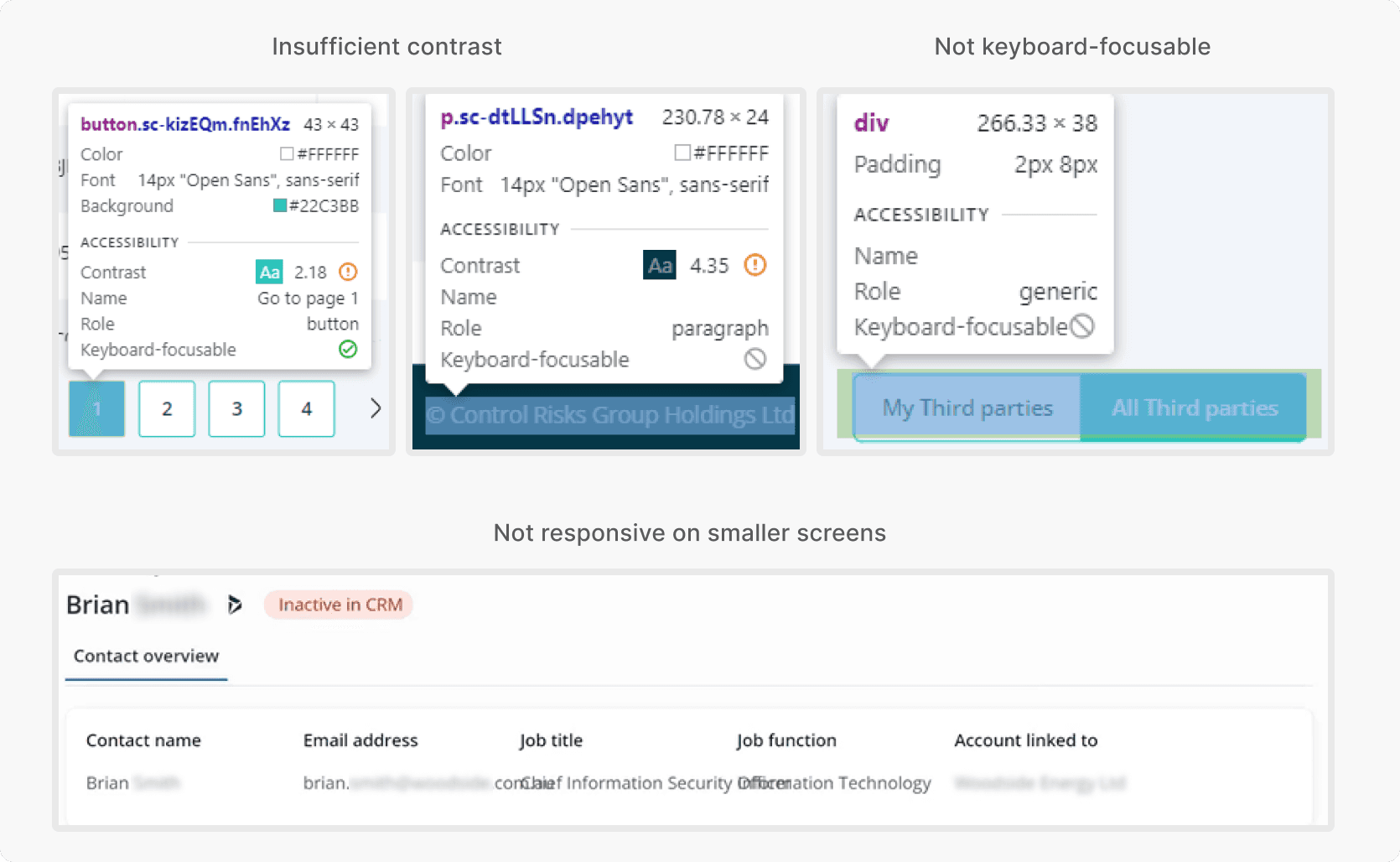Click the 'paragraph' role value

720,328
